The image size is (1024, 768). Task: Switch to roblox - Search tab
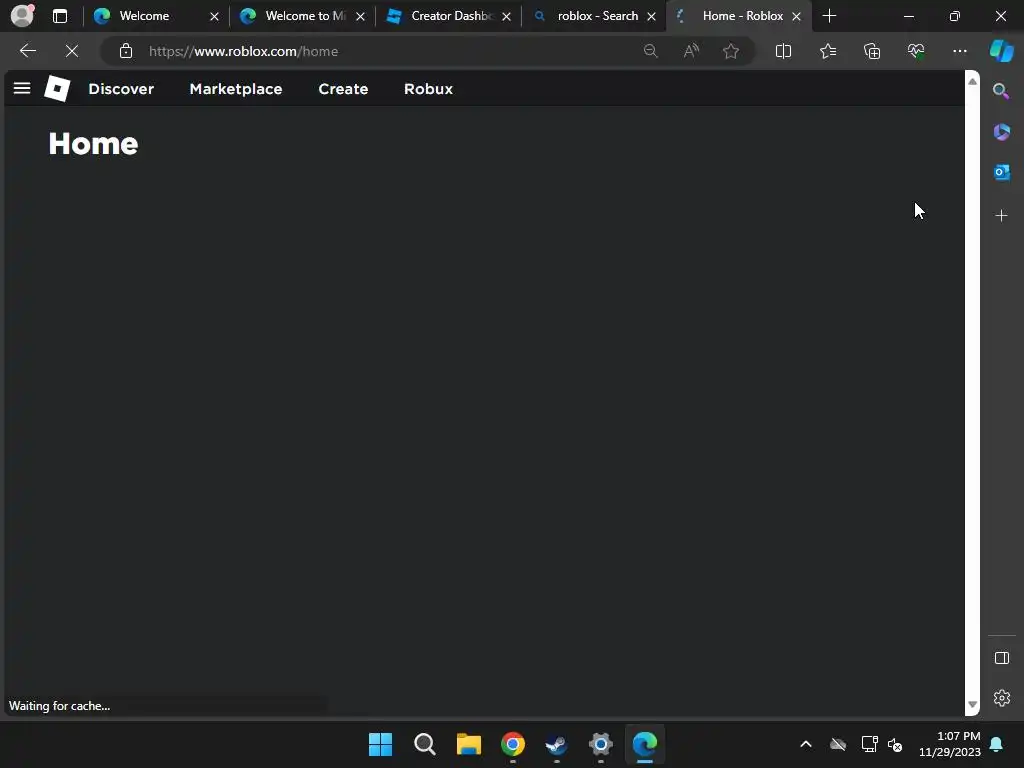tap(597, 16)
